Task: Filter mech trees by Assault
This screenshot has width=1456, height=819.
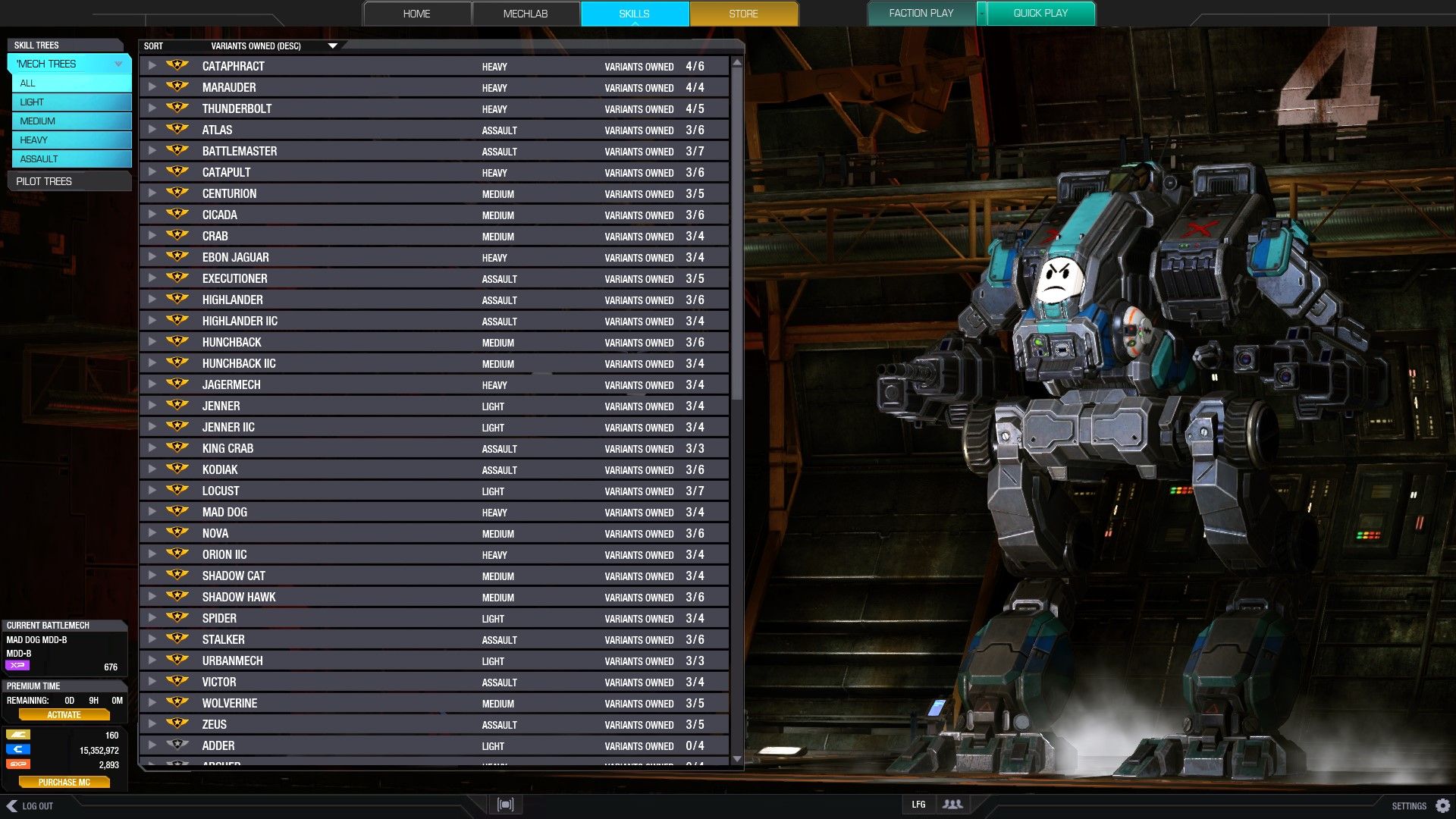Action: tap(71, 159)
